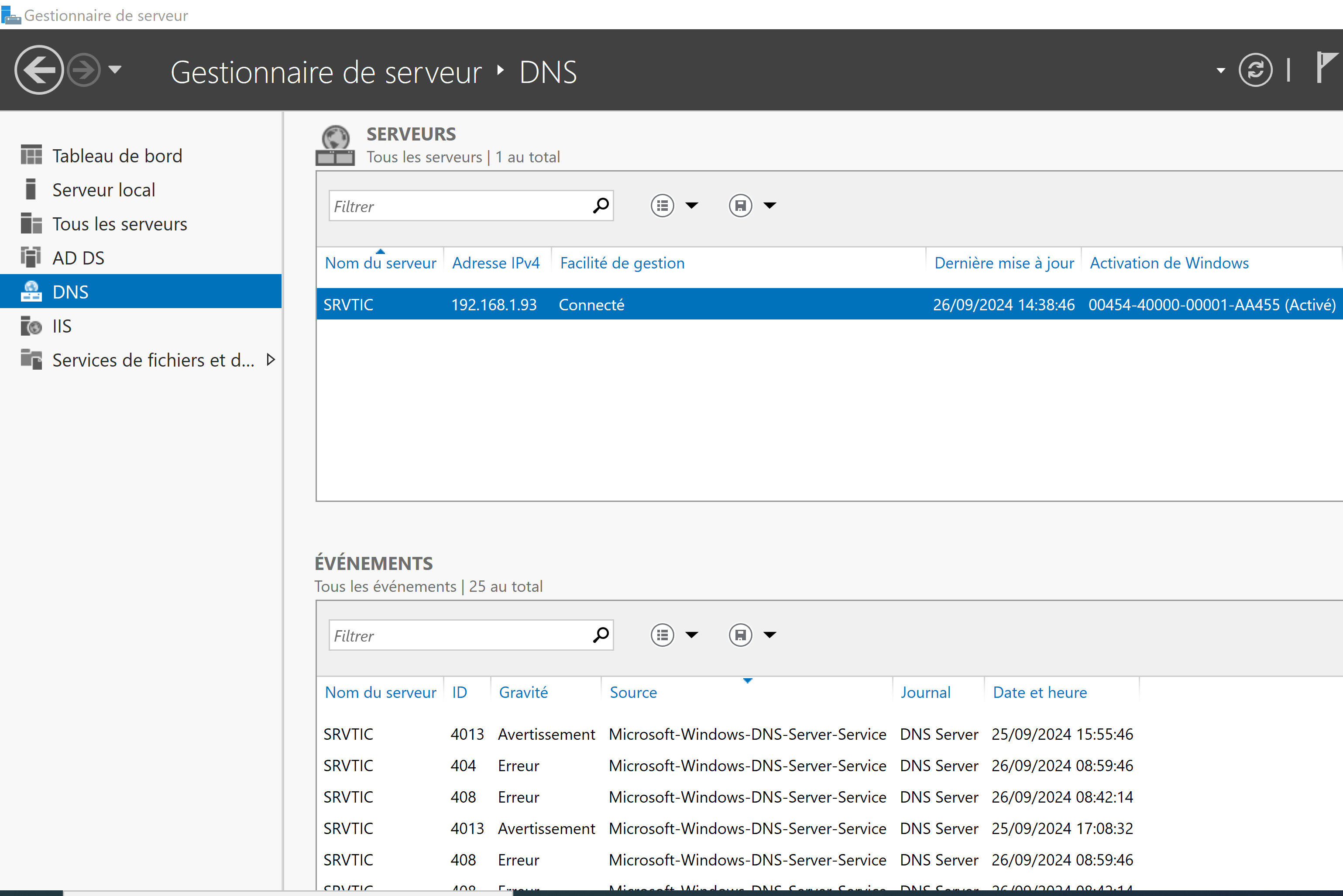Sort events by Journal column
The width and height of the screenshot is (1343, 896).
926,692
